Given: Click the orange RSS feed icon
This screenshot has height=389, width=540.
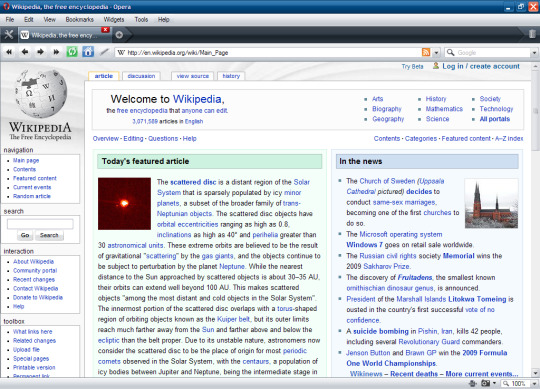Looking at the screenshot, I should point(426,52).
